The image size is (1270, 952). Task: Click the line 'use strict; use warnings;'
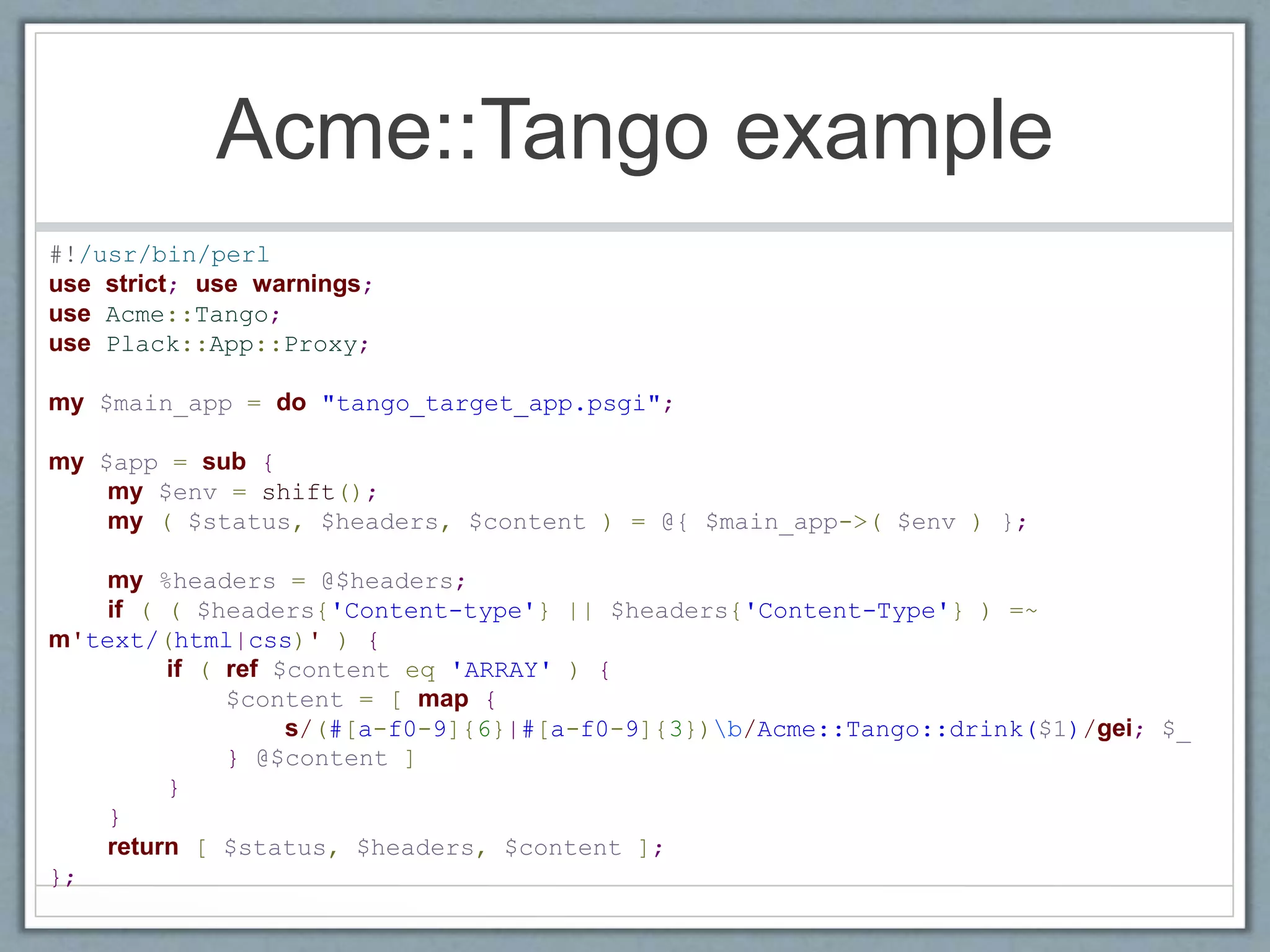coord(211,284)
